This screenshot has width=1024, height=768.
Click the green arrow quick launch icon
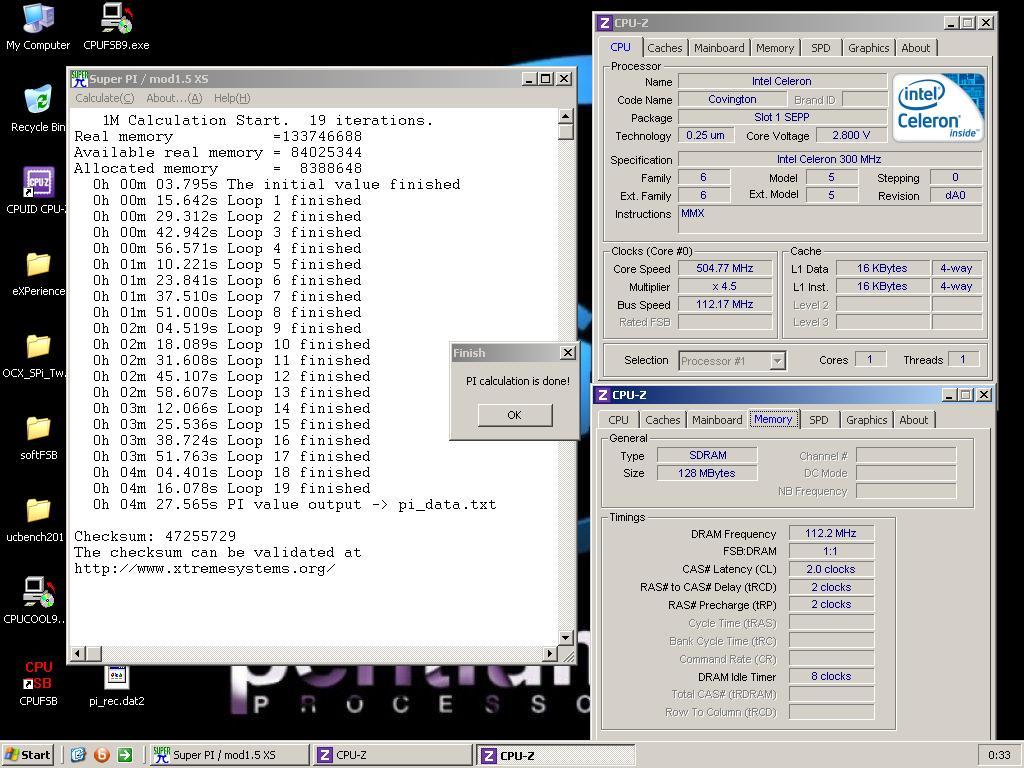(125, 755)
